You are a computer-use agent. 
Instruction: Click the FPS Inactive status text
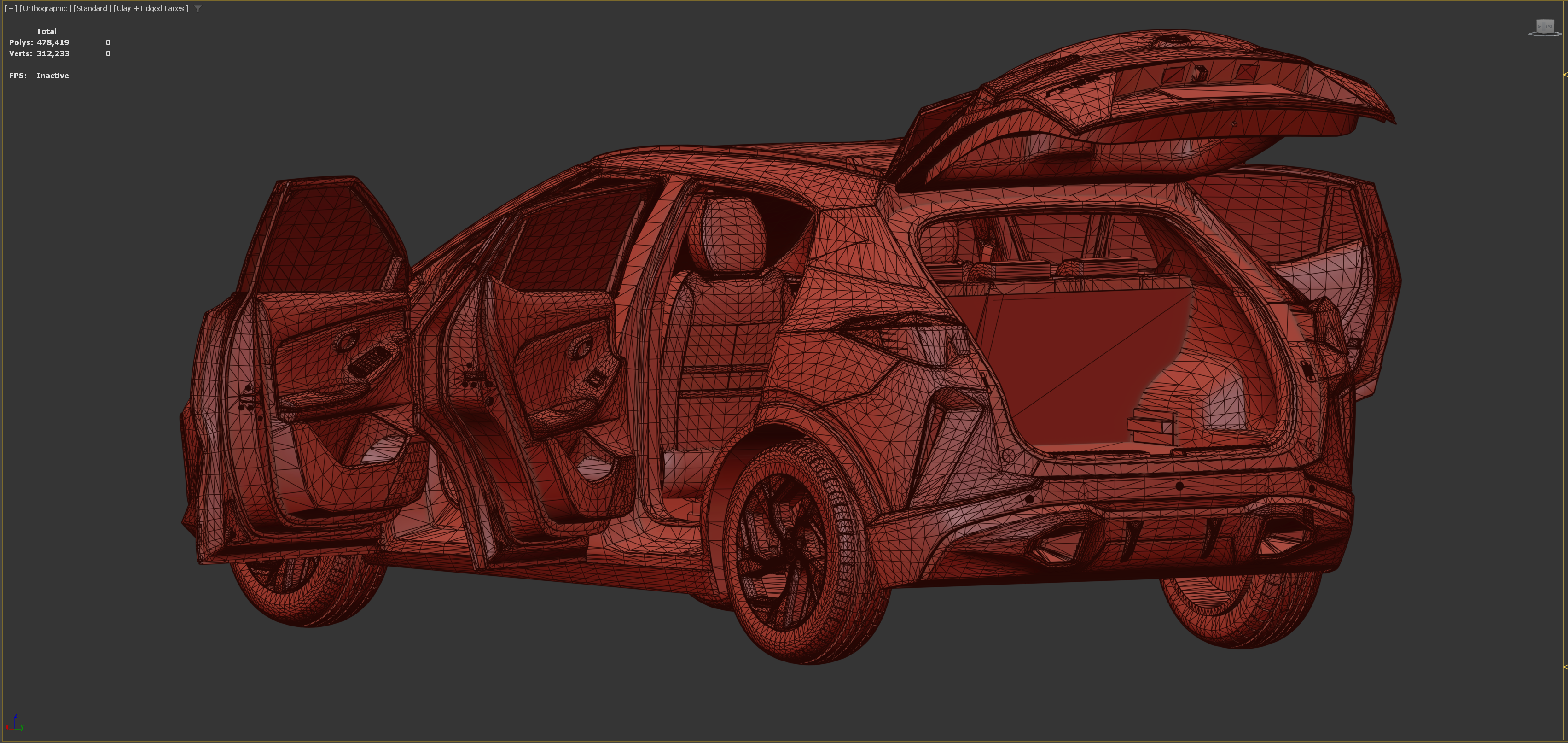52,76
